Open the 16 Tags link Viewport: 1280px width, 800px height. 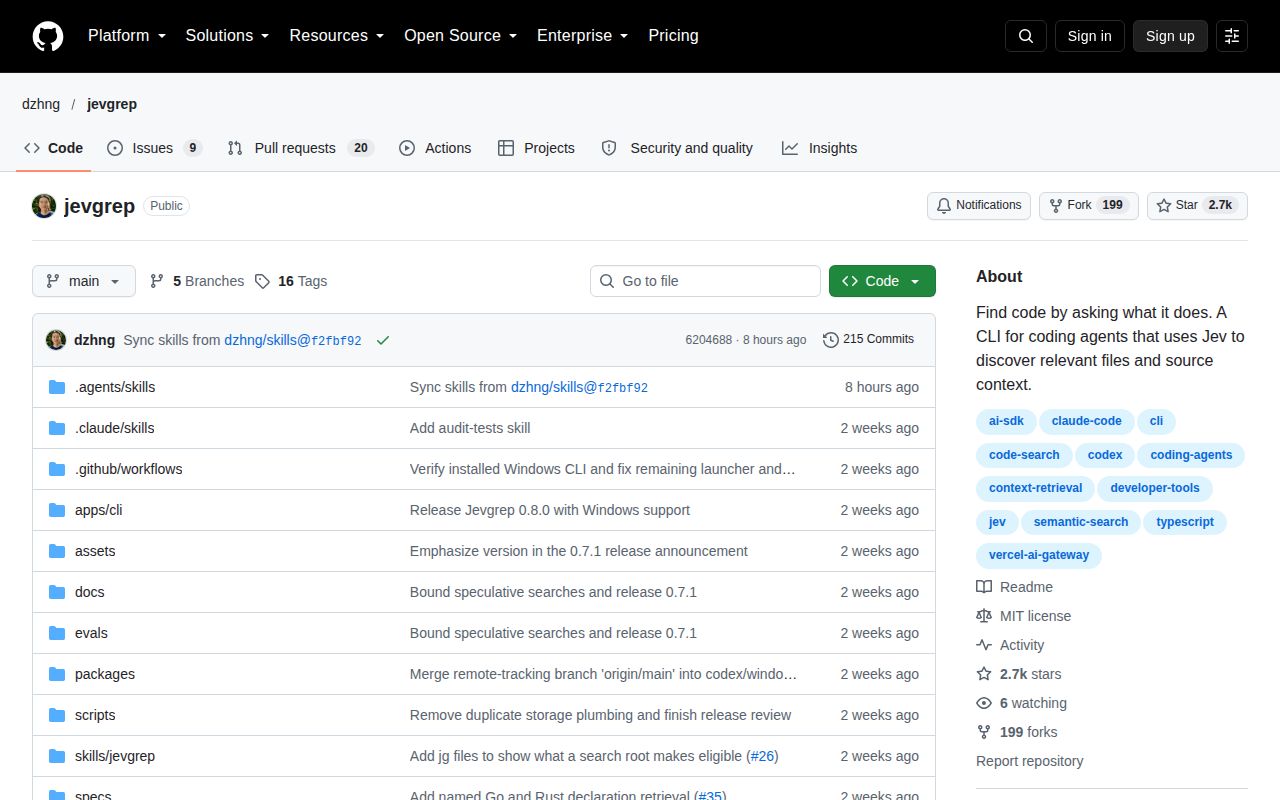pos(291,281)
